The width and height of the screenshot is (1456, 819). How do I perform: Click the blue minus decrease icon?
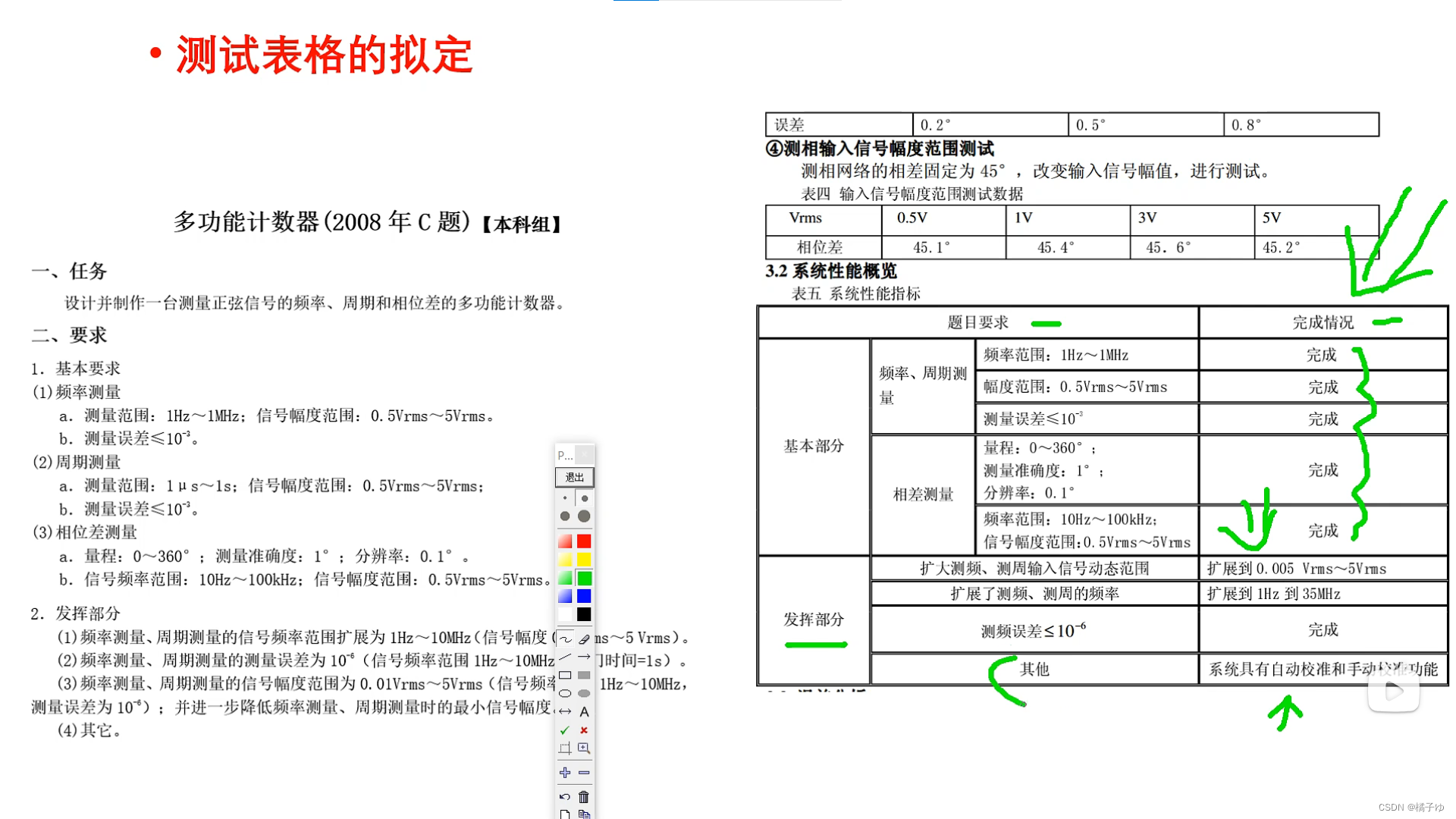(584, 772)
